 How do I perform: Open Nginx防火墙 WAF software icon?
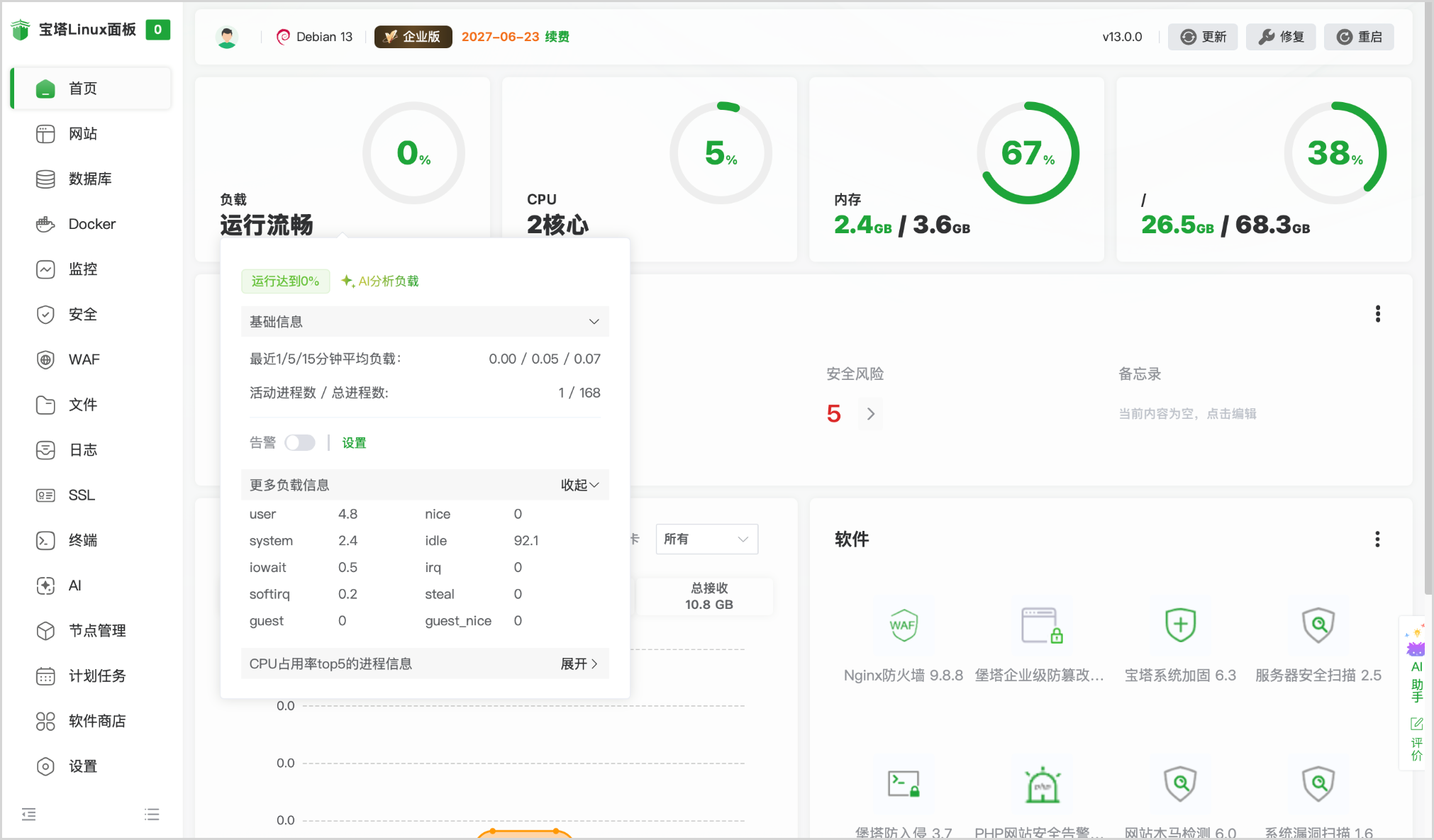(904, 625)
